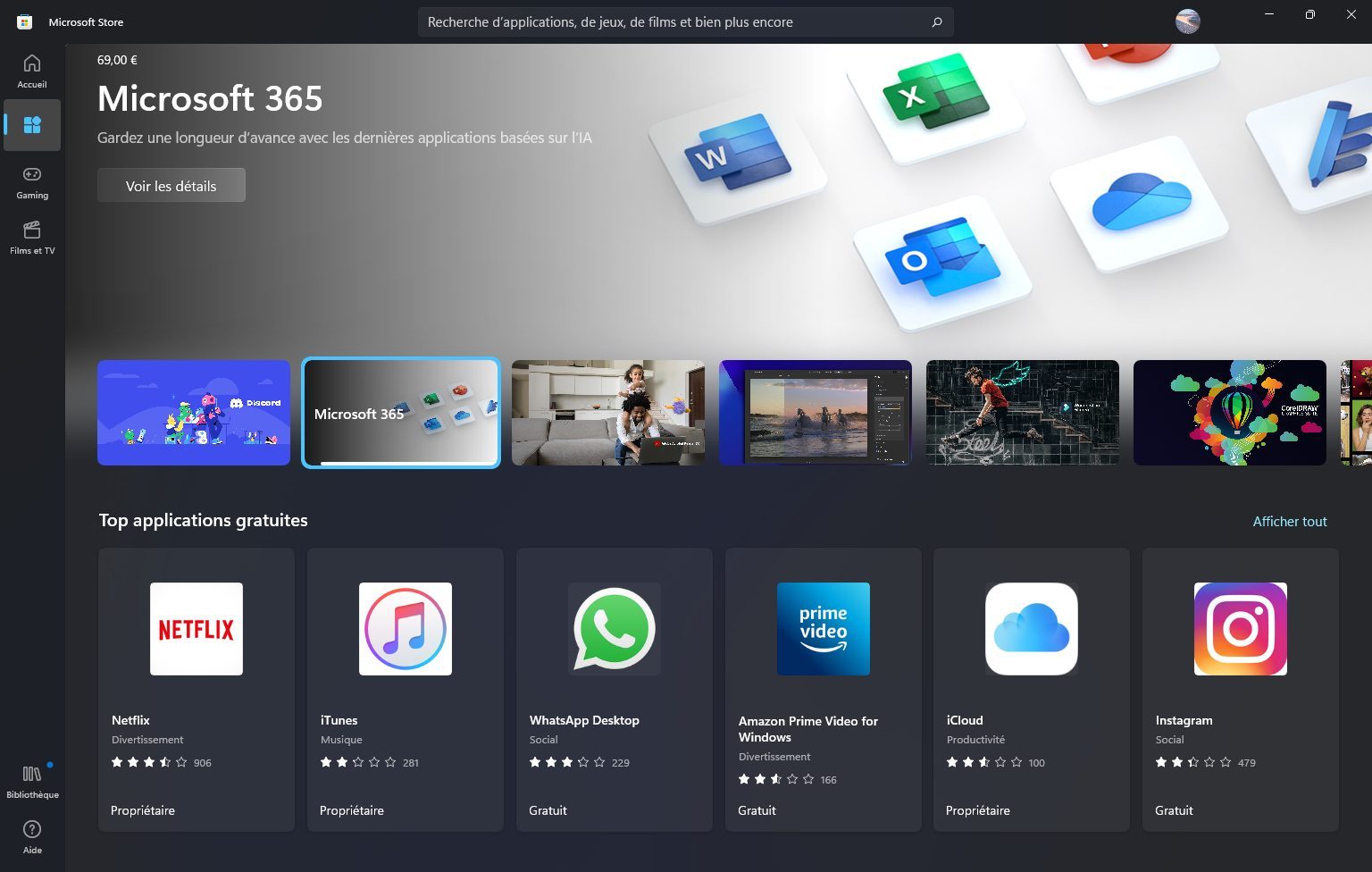This screenshot has height=872, width=1372.
Task: Click the iCloud app icon
Action: [1032, 629]
